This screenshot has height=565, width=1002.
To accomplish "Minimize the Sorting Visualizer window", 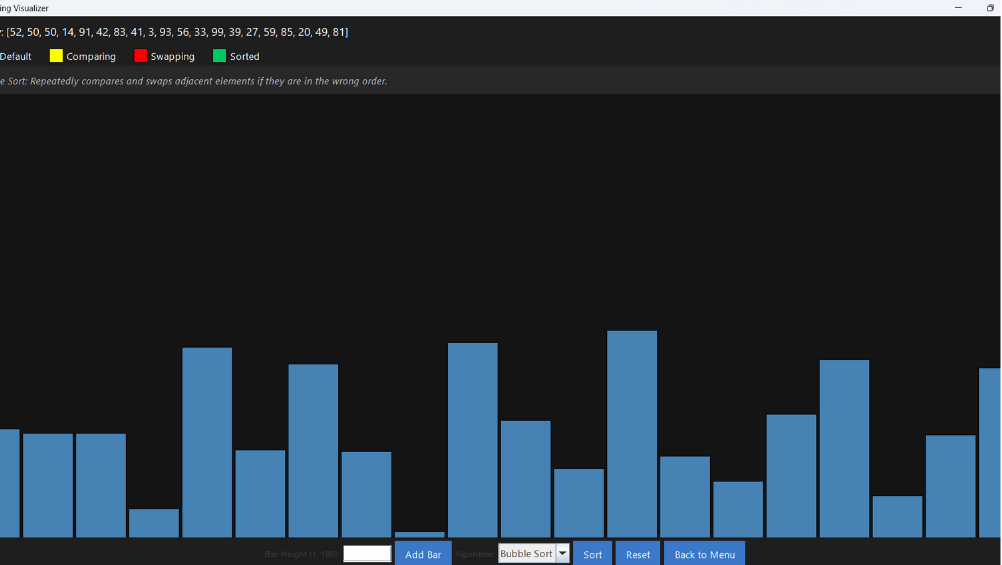I will tap(958, 8).
